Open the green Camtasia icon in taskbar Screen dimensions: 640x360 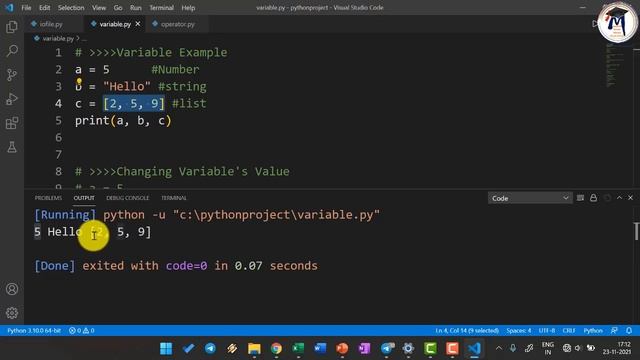click(x=430, y=349)
